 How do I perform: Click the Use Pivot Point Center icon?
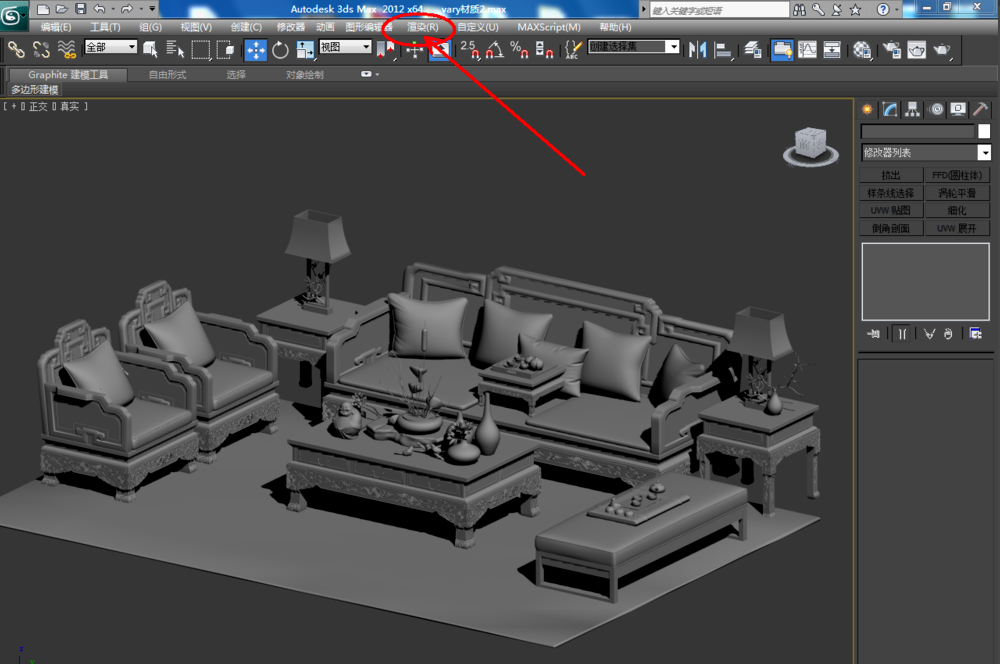pyautogui.click(x=386, y=50)
